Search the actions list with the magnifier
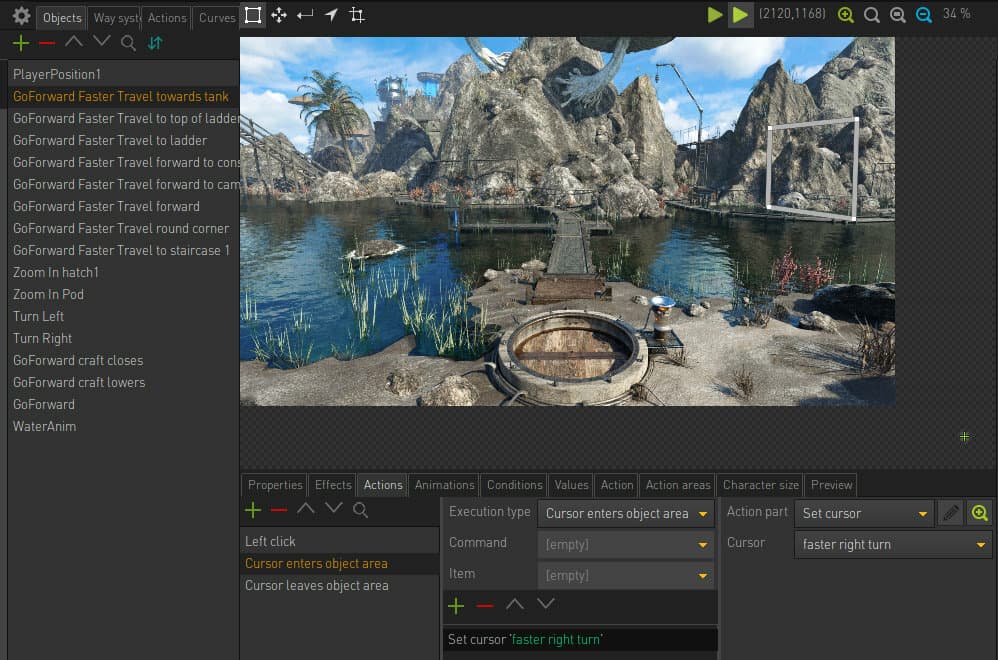Screen dimensions: 998x660 [360, 510]
